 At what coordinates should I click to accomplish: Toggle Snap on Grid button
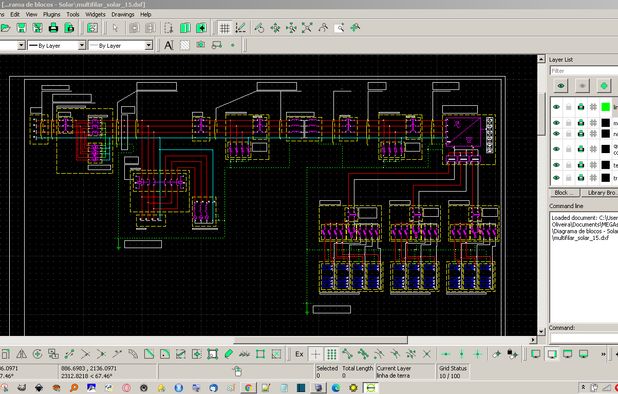click(x=331, y=354)
